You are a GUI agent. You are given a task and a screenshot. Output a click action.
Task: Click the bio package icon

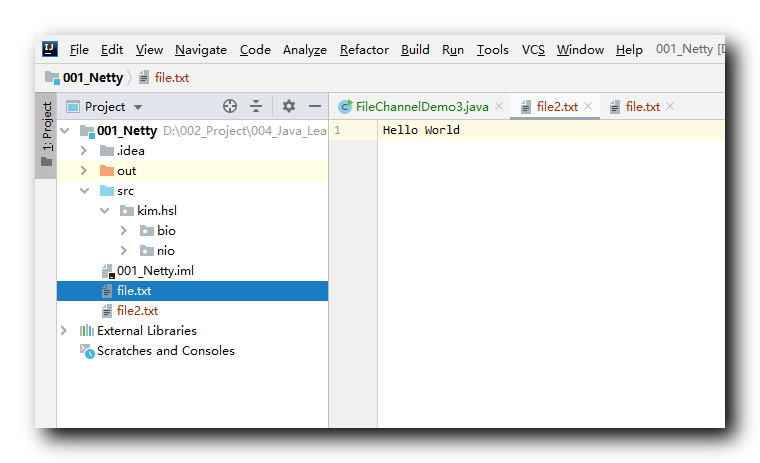pyautogui.click(x=147, y=231)
